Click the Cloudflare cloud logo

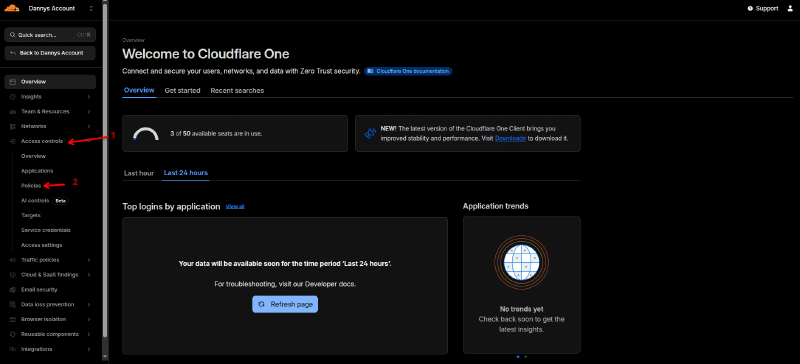[12, 8]
